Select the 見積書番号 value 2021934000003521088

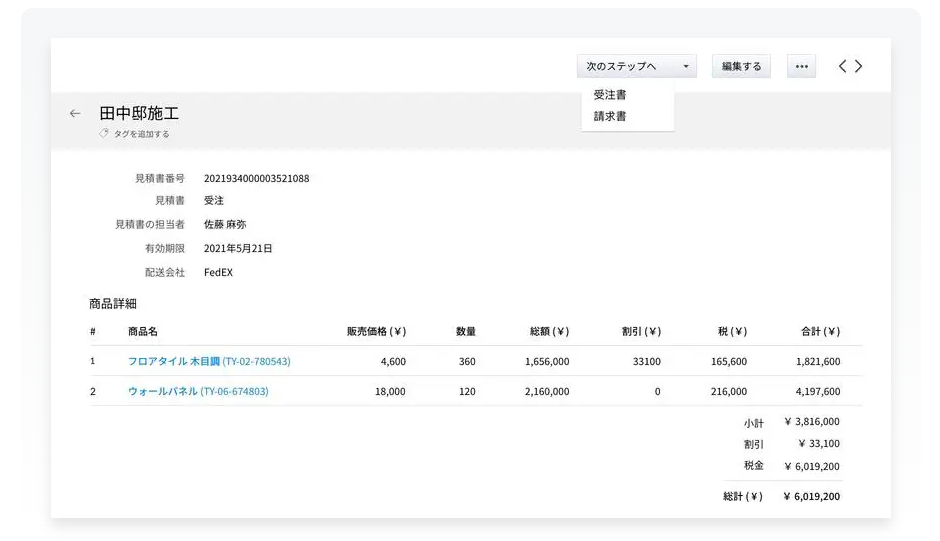(x=256, y=178)
